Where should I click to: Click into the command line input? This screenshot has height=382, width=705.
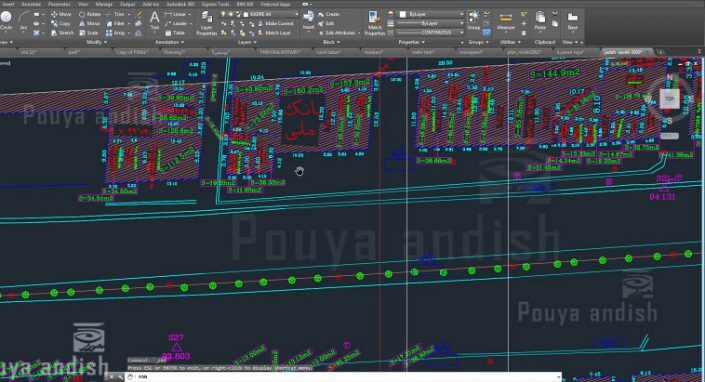coord(342,377)
